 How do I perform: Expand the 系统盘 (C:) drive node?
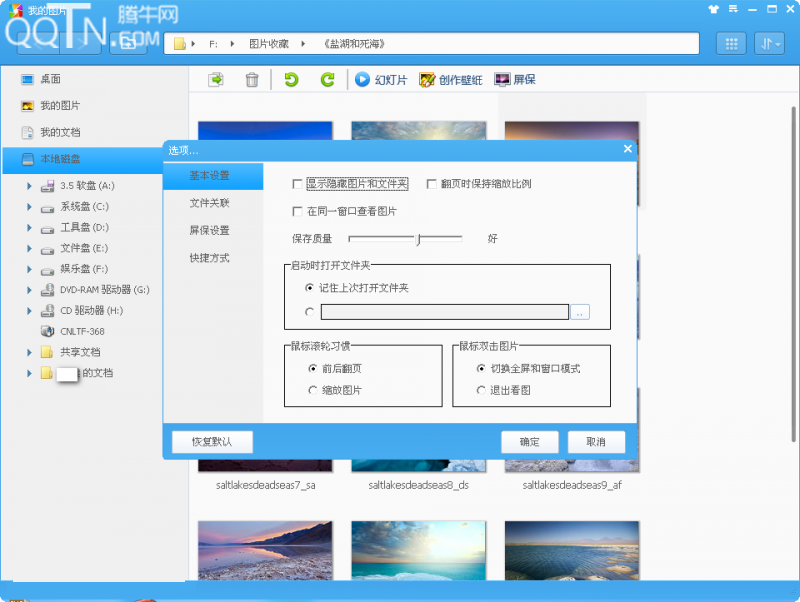point(30,207)
